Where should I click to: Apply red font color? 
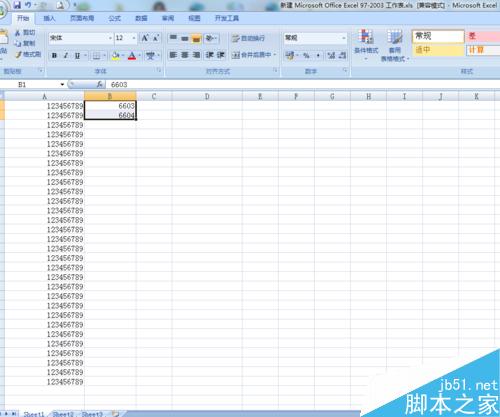coord(132,56)
